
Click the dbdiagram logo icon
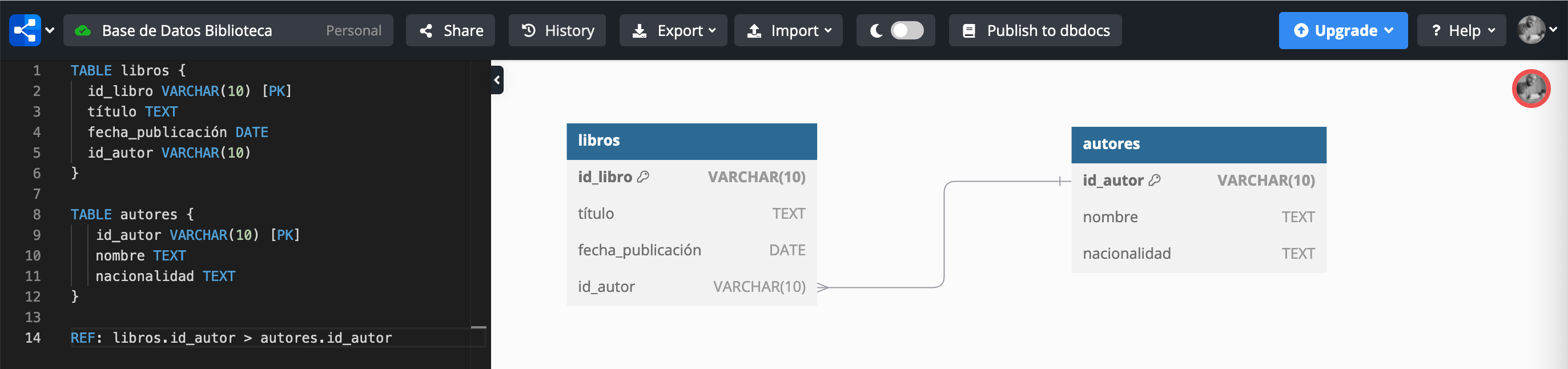(x=25, y=30)
